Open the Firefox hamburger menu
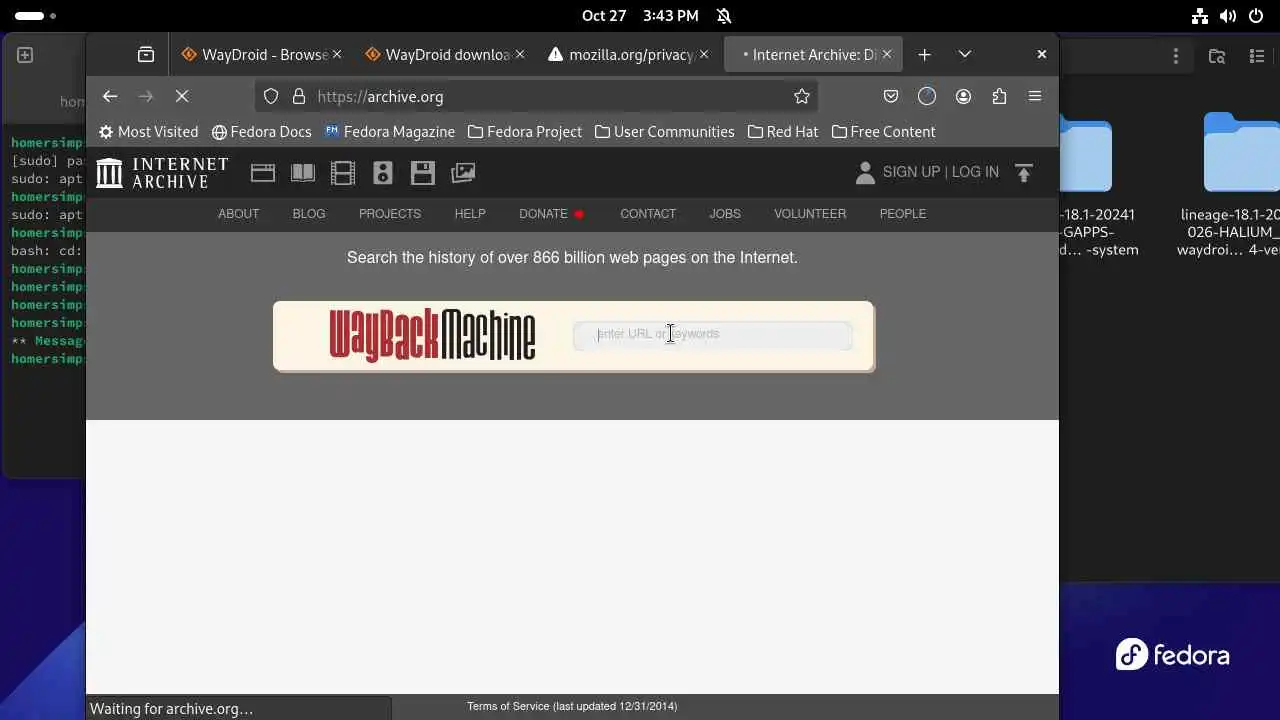The width and height of the screenshot is (1280, 720). tap(1035, 96)
